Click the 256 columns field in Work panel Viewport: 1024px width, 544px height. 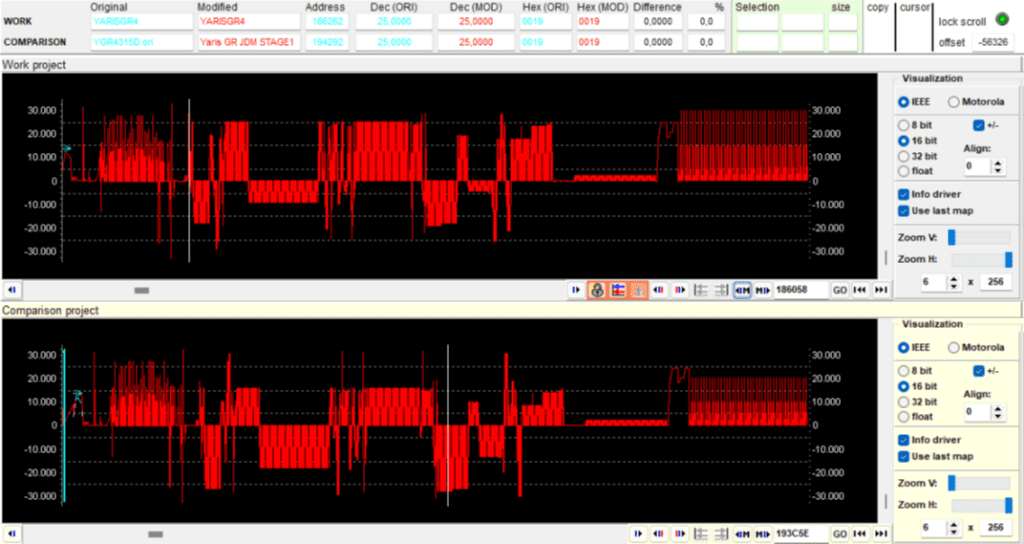(995, 283)
